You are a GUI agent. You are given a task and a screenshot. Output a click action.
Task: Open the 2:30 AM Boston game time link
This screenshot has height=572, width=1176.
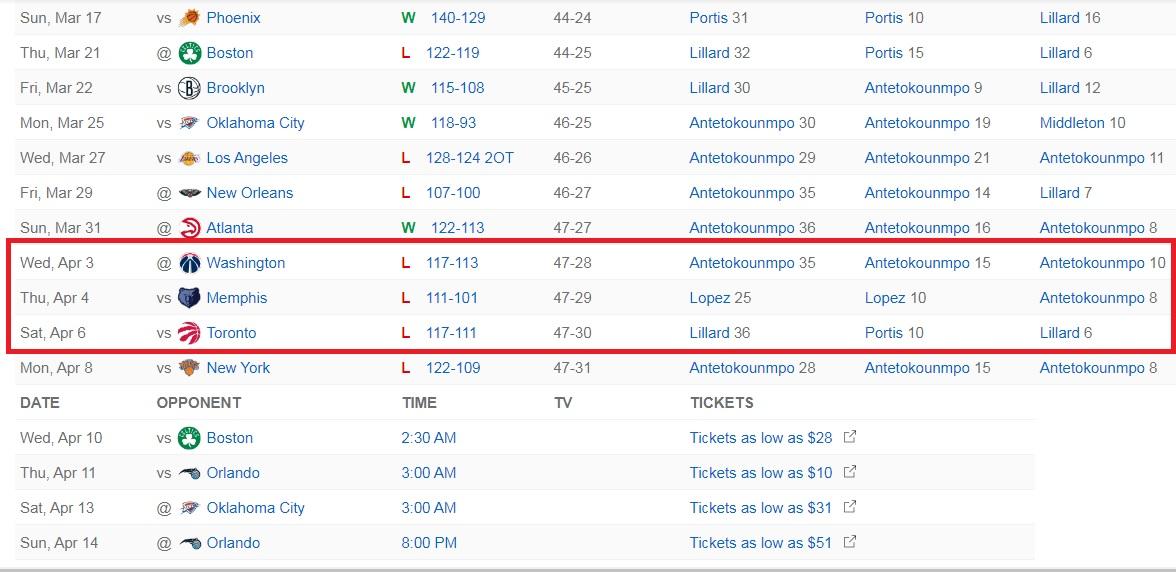(429, 438)
